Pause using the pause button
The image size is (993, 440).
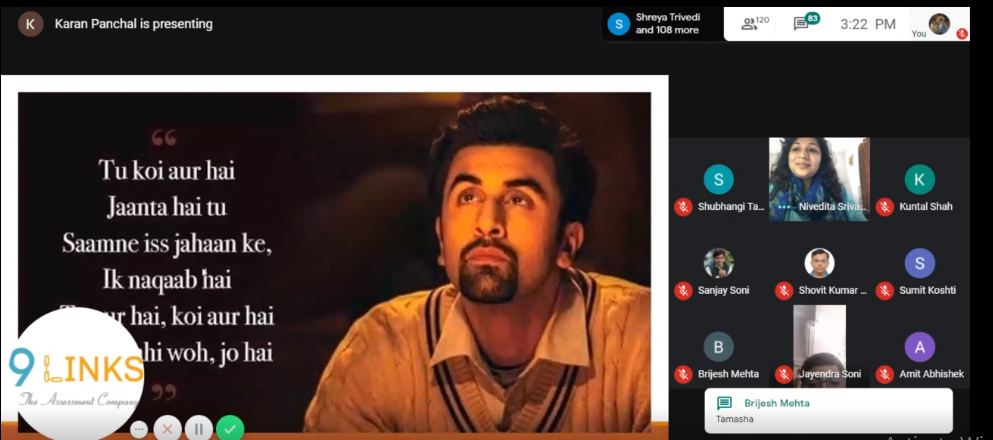coord(199,429)
